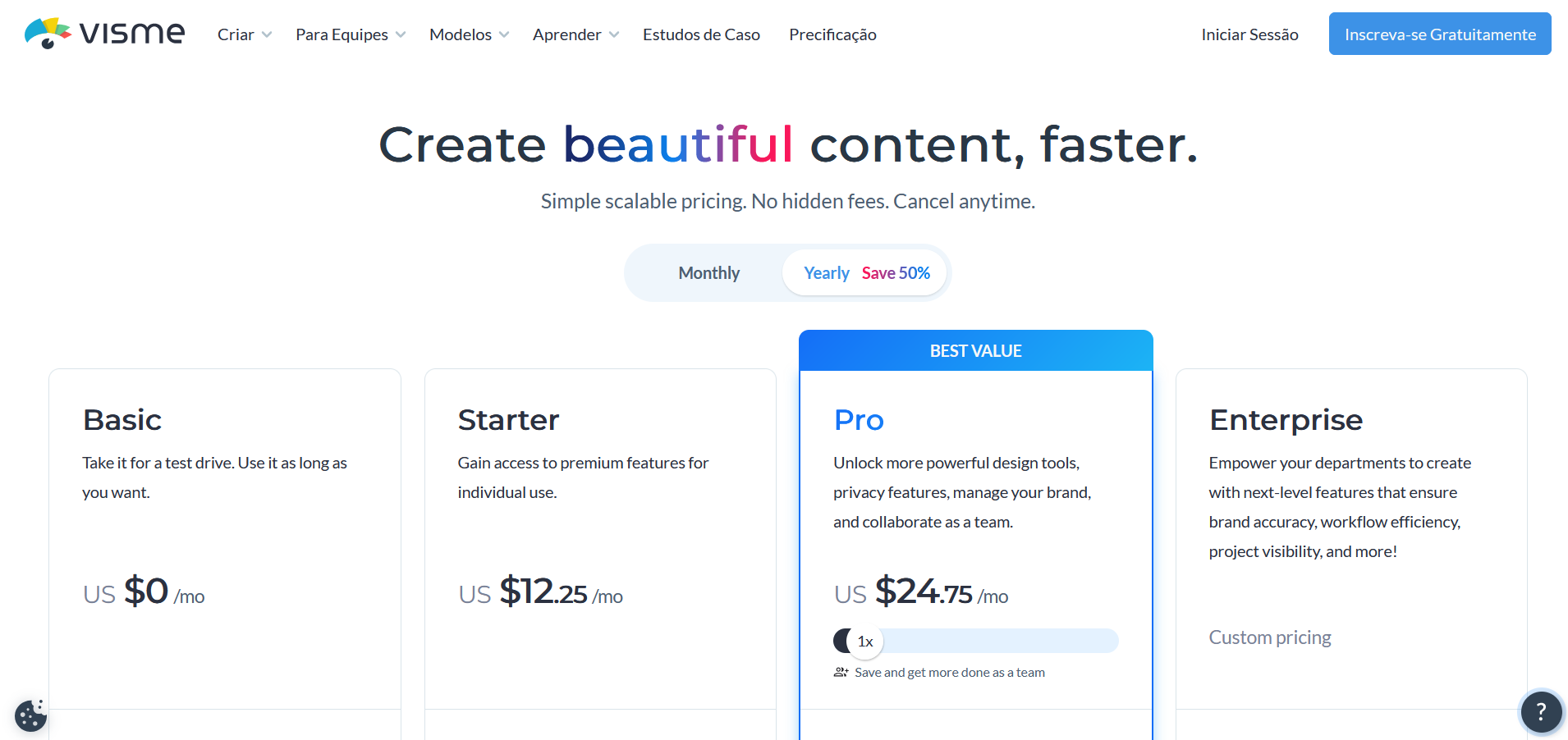The height and width of the screenshot is (740, 1568).
Task: Click the chevron next to Criar
Action: coord(267,34)
